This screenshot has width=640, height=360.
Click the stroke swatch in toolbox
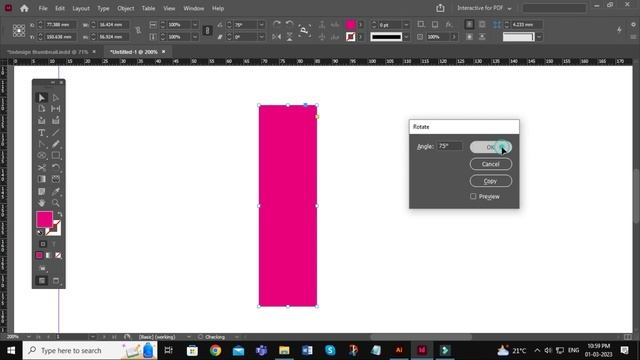pos(54,228)
